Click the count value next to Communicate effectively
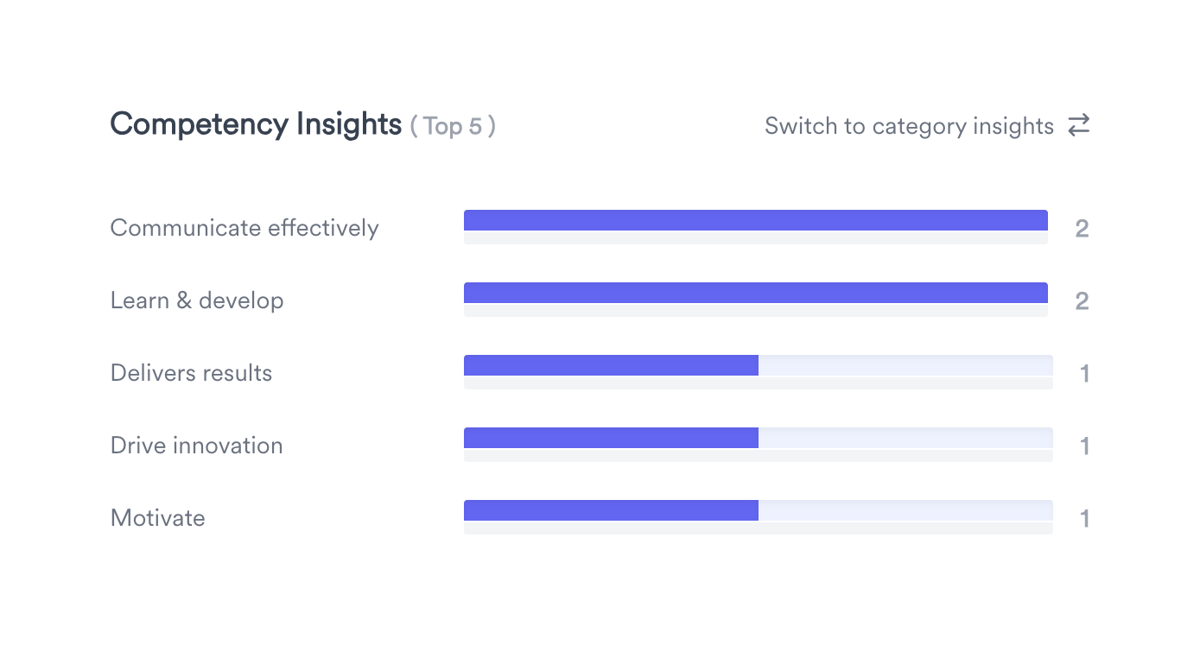Screen dimensions: 1200x645 pos(1082,228)
